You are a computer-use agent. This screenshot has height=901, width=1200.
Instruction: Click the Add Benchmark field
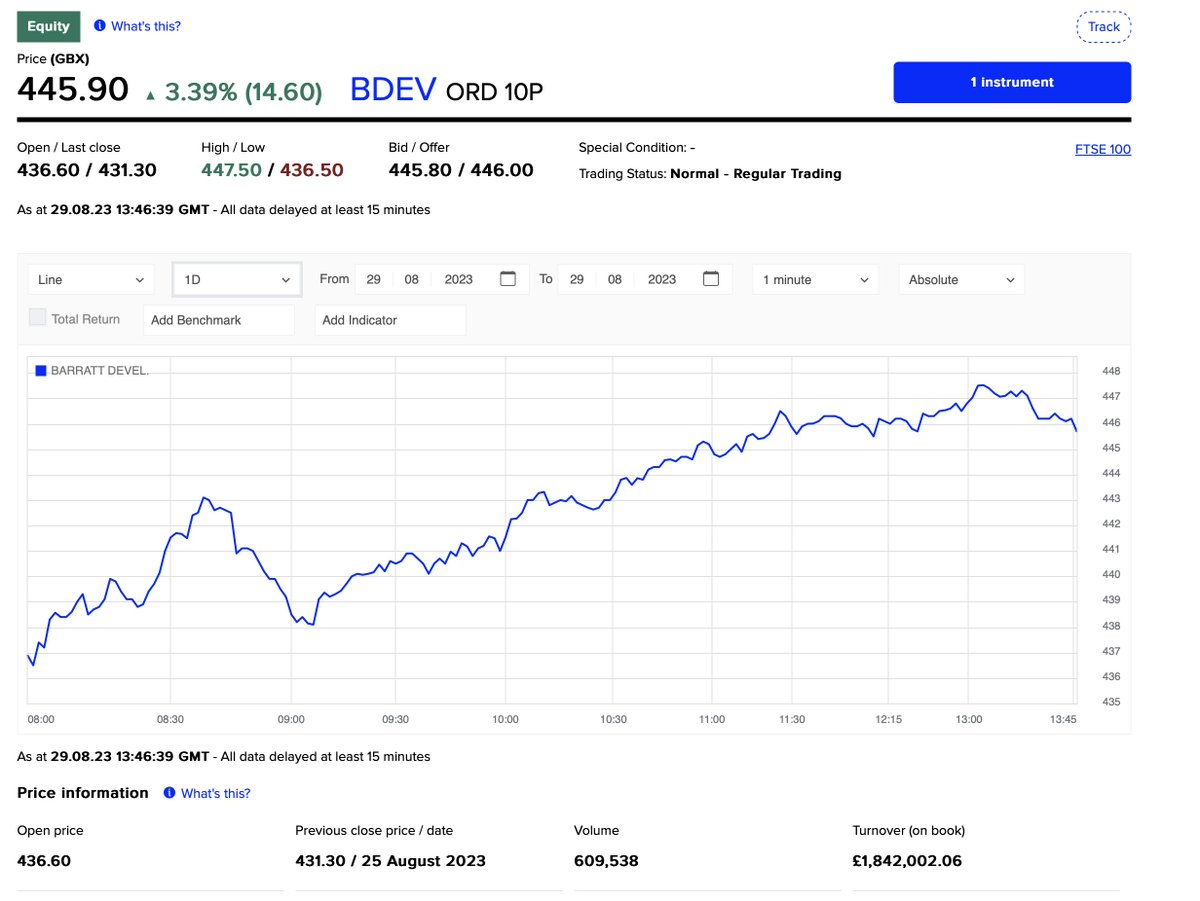pyautogui.click(x=218, y=320)
